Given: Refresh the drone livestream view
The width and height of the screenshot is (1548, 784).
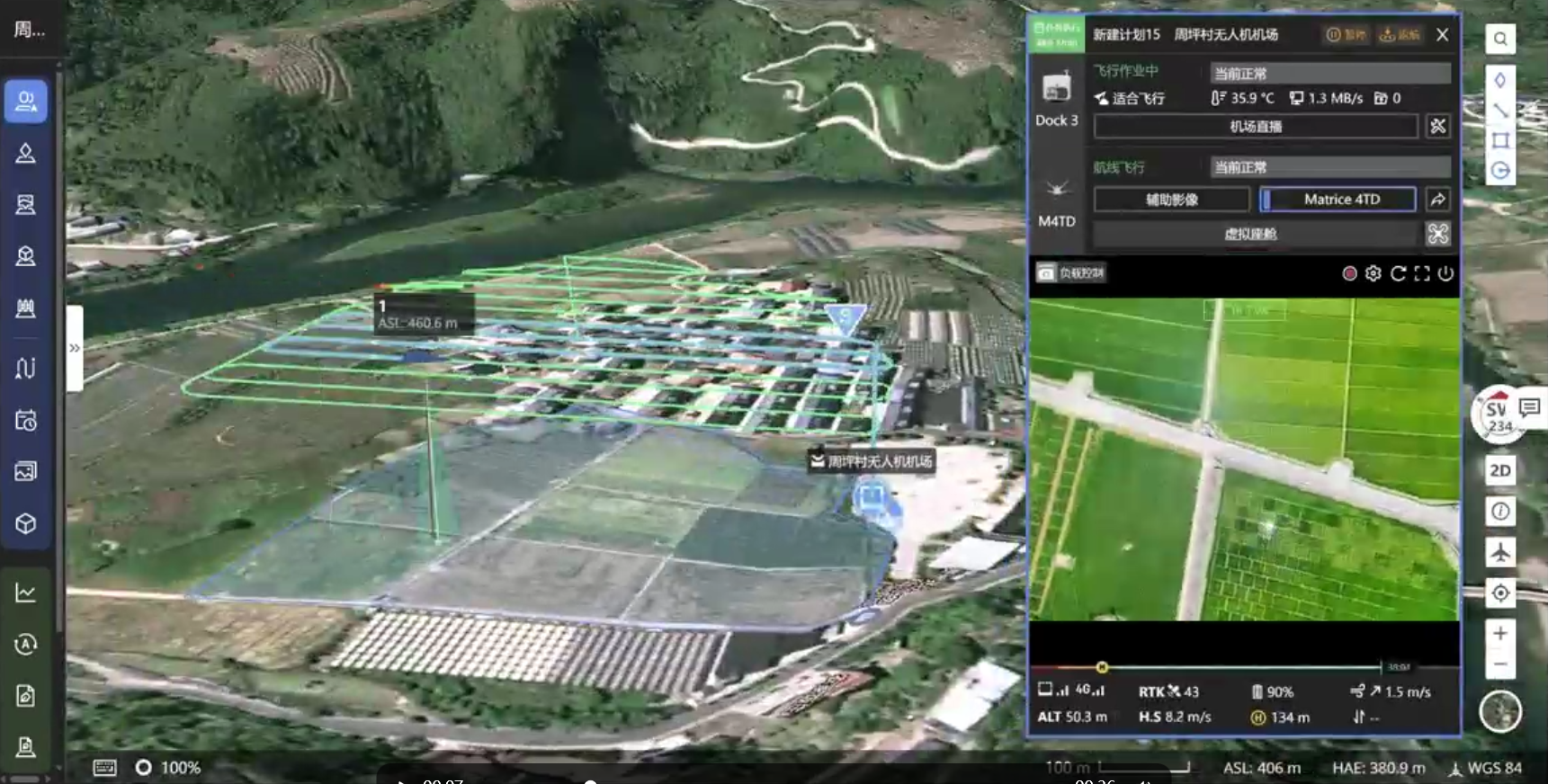Looking at the screenshot, I should 1397,273.
